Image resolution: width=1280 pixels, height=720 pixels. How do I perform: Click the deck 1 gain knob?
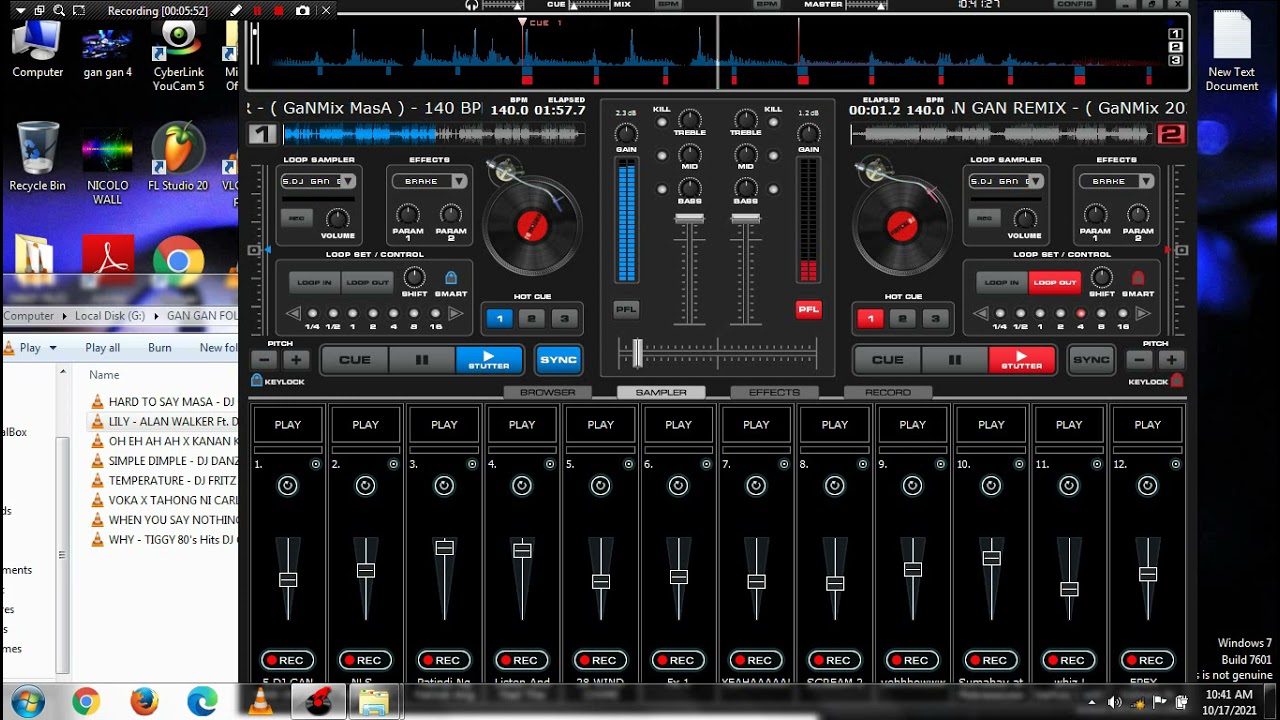click(x=626, y=133)
